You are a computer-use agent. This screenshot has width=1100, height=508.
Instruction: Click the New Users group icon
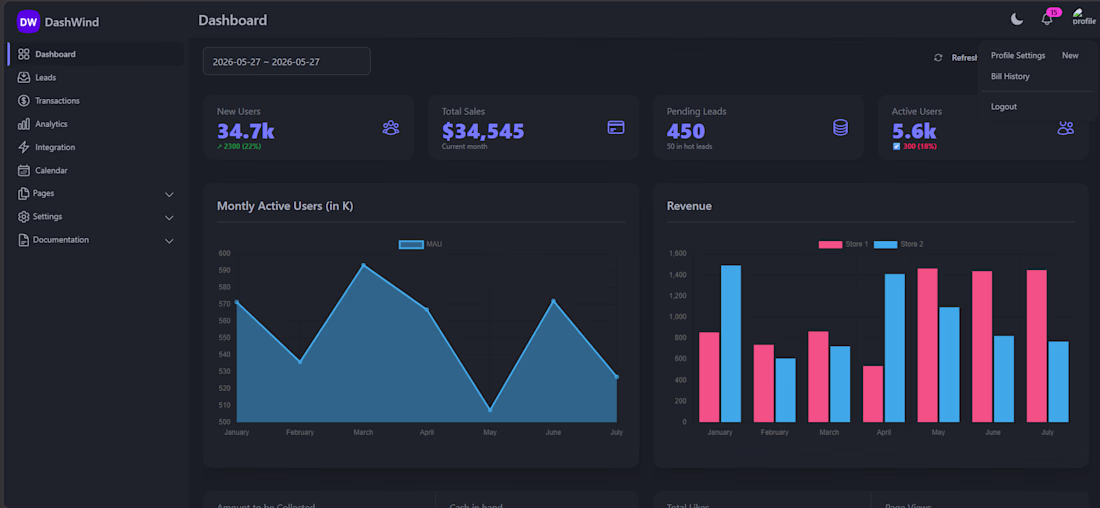click(391, 128)
